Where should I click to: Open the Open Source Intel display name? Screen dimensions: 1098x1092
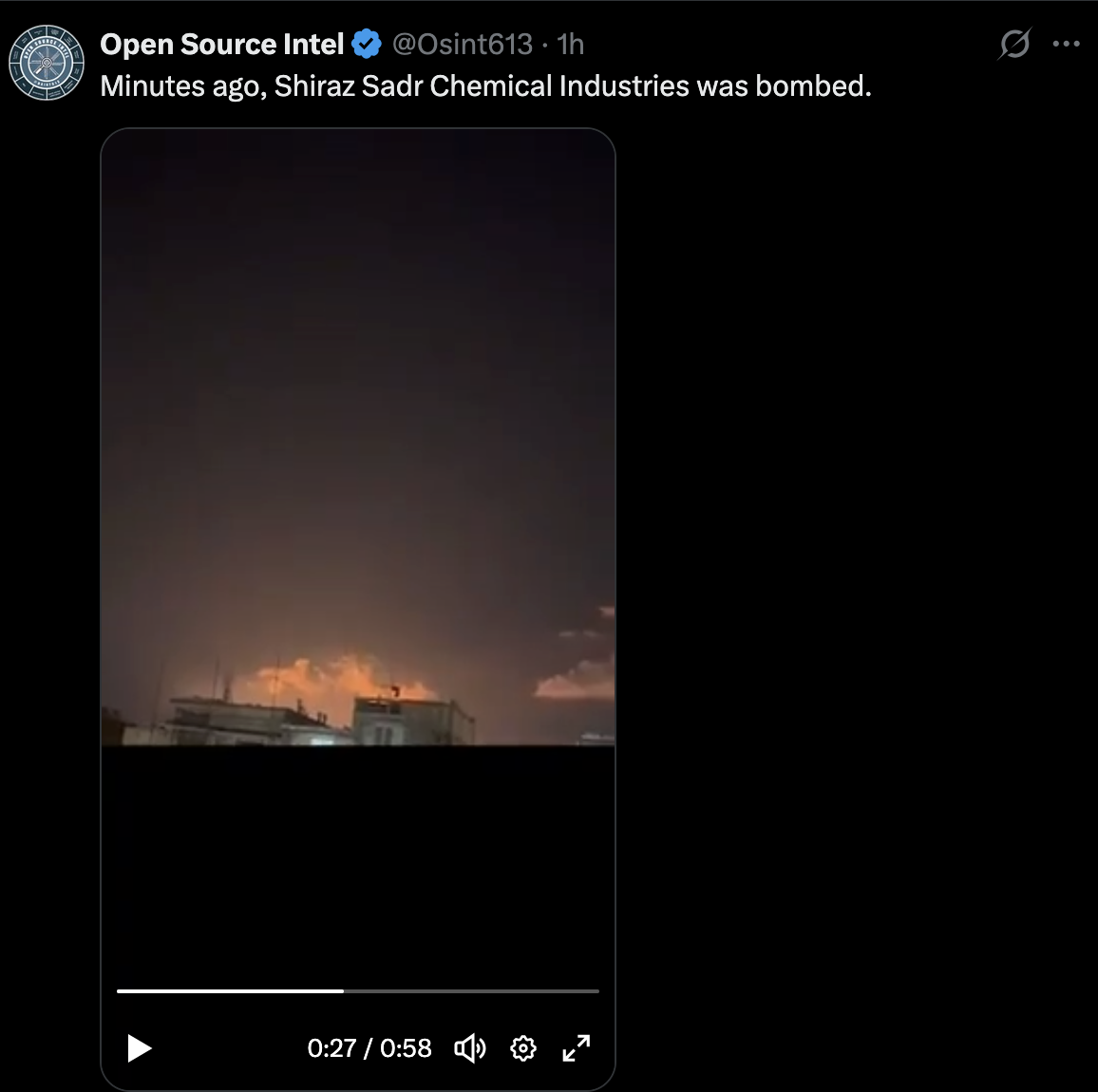(x=222, y=44)
